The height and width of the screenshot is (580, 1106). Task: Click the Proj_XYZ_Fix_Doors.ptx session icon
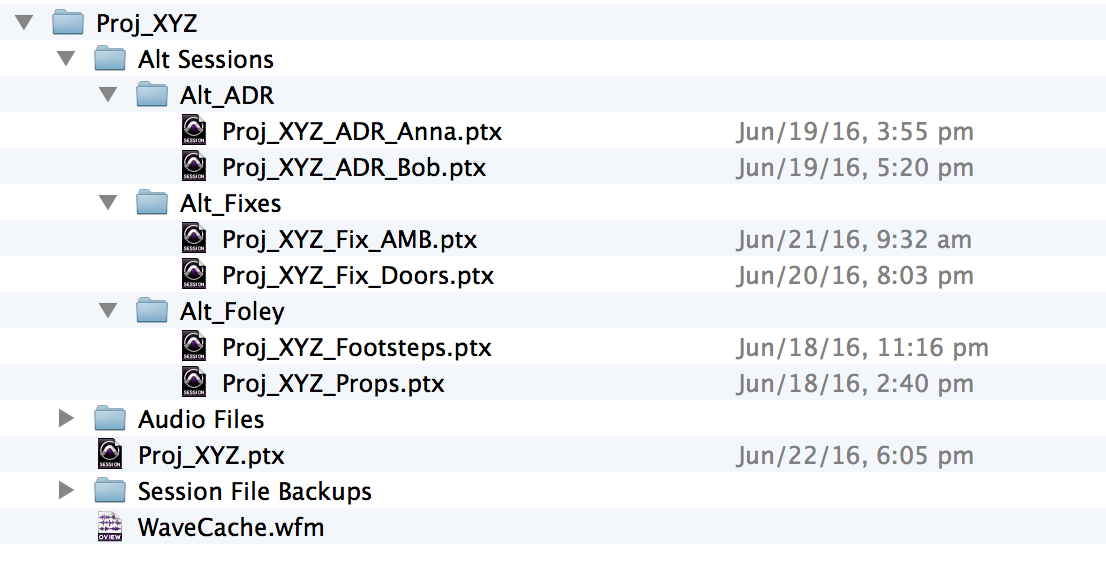click(195, 275)
